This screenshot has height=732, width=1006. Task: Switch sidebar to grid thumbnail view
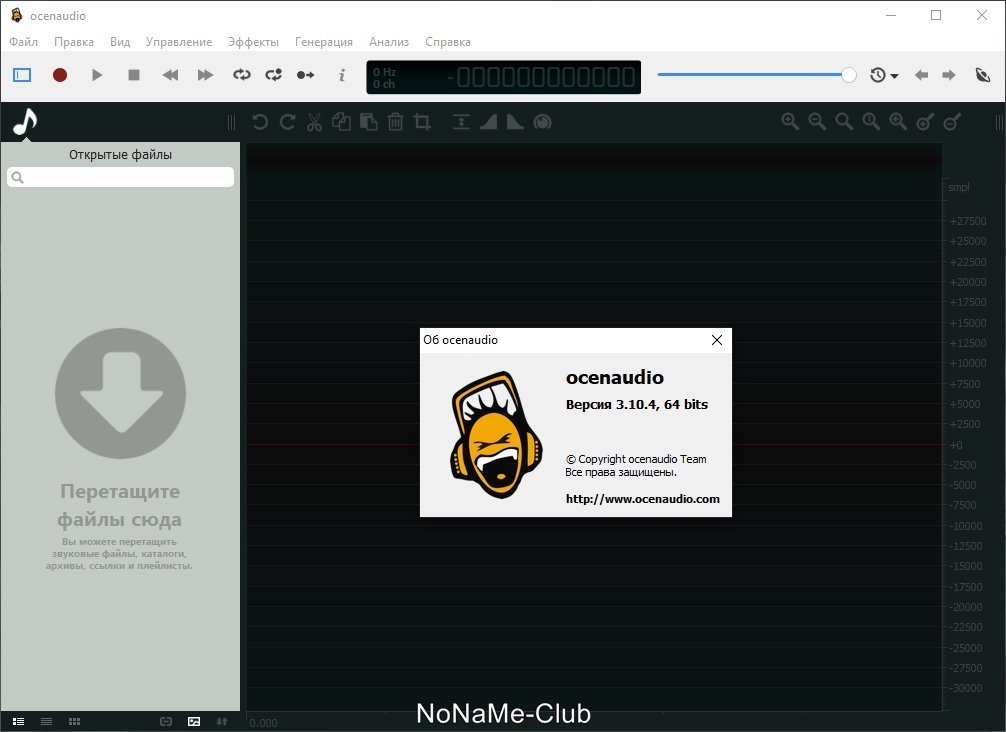pyautogui.click(x=74, y=721)
